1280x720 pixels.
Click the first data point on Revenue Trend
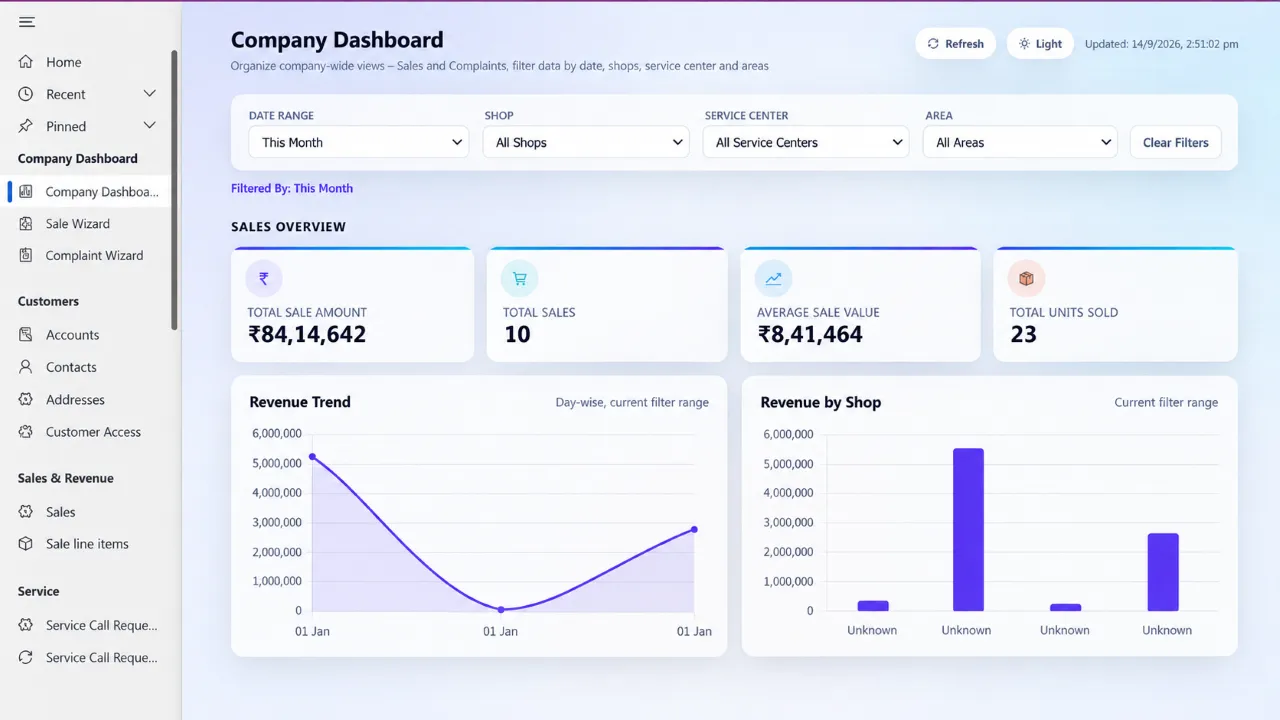pyautogui.click(x=312, y=457)
